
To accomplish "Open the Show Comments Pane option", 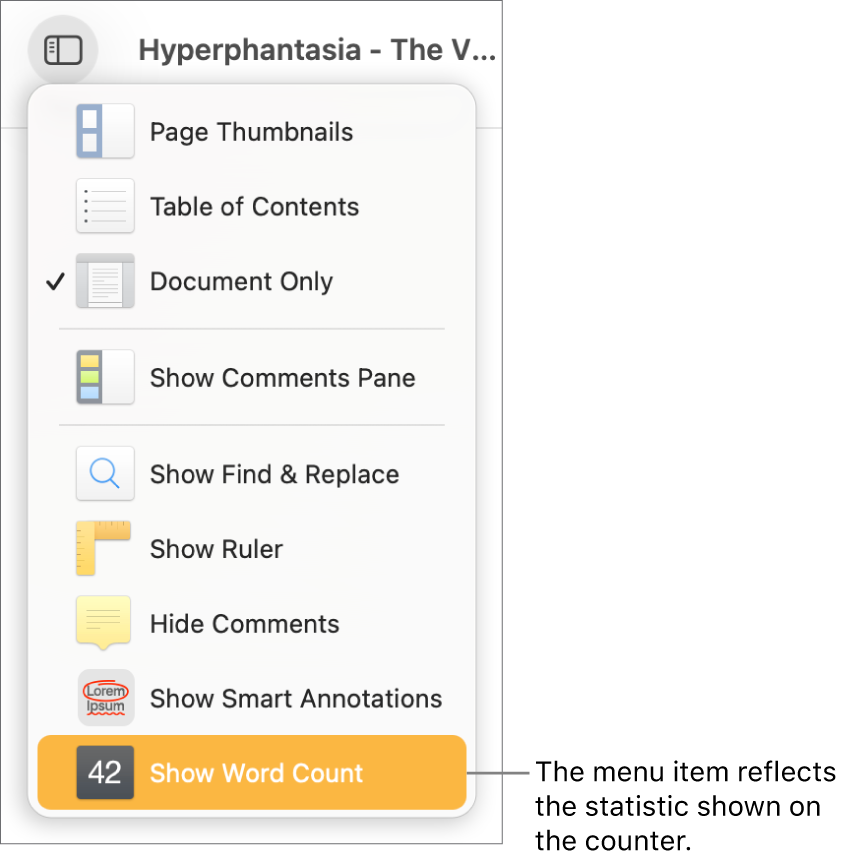I will point(282,378).
